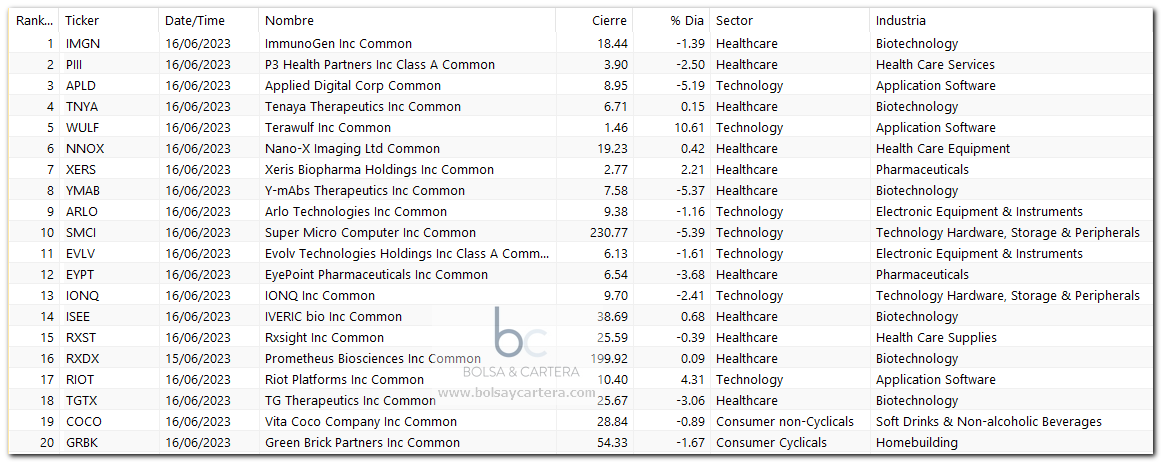Viewport: 1161px width, 462px height.
Task: Click the Nombre column header
Action: tap(407, 21)
